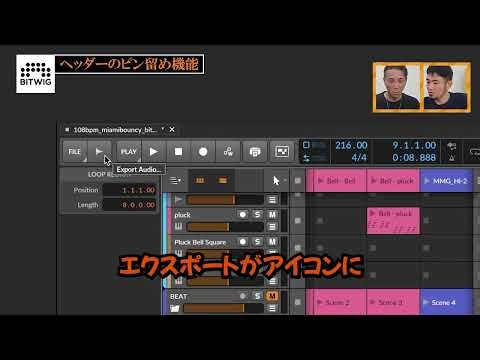Screen dimensions: 480x360
Task: Select the pluck track name
Action: click(182, 215)
